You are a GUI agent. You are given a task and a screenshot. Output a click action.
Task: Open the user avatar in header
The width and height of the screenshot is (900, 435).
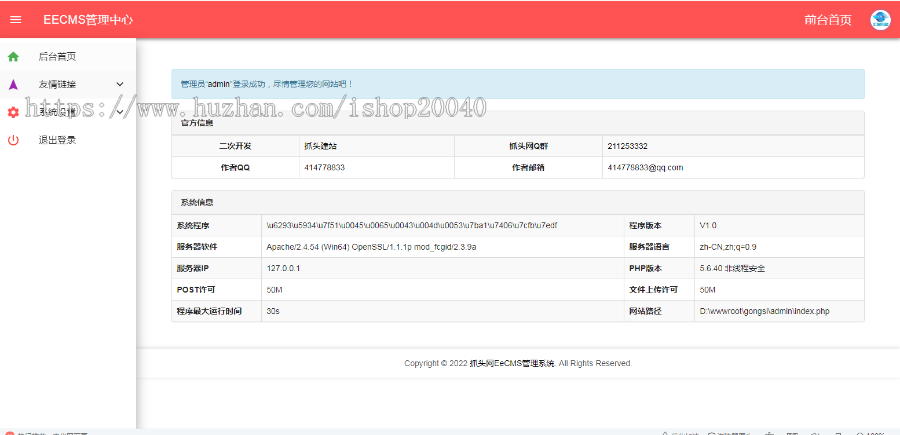[880, 20]
